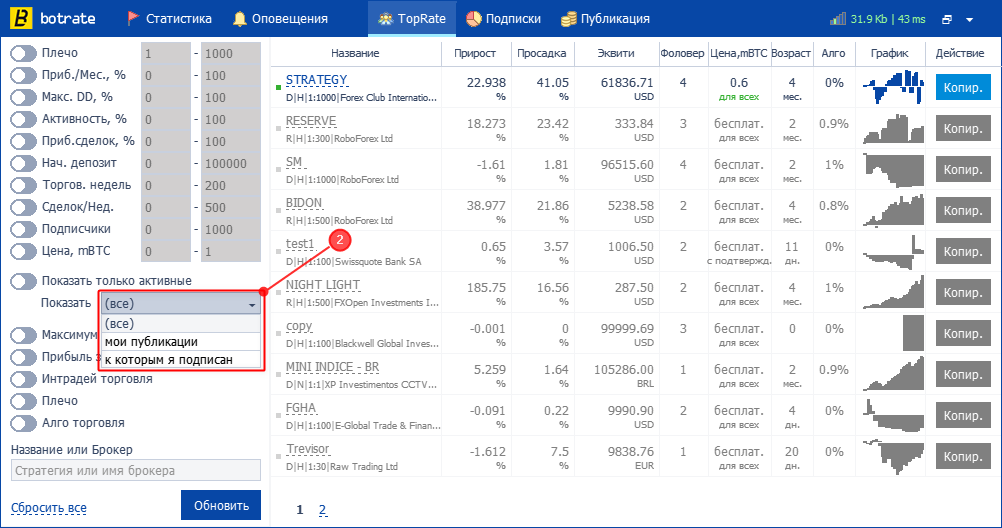
Task: Click Сделок/Нед. maximum field 500
Action: (x=231, y=207)
